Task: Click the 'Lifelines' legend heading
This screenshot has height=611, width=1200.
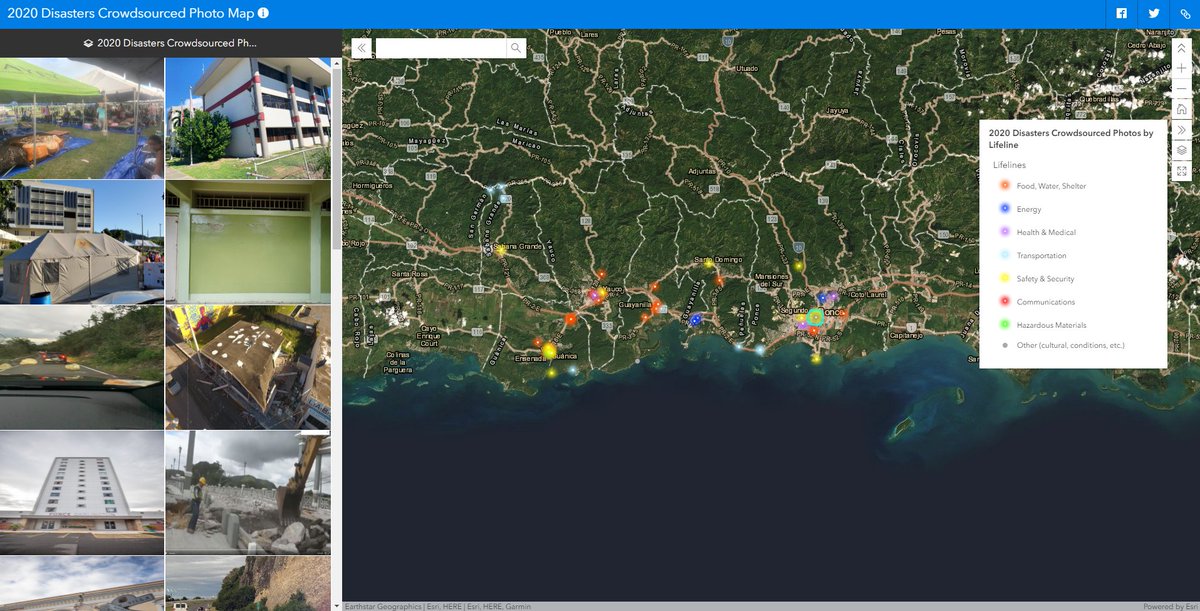Action: coord(1009,165)
